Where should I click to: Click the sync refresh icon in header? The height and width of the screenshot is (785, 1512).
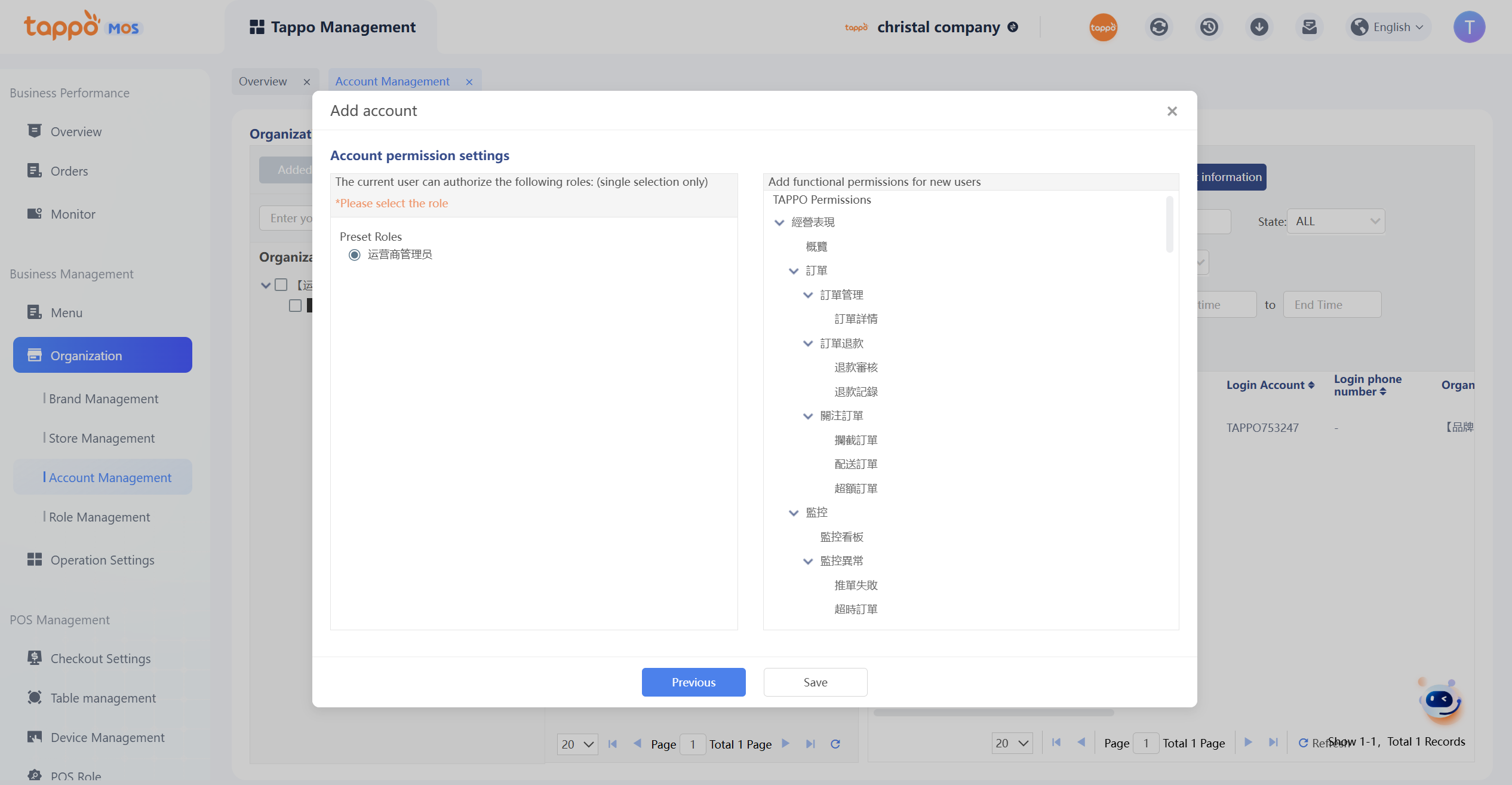pyautogui.click(x=1158, y=27)
